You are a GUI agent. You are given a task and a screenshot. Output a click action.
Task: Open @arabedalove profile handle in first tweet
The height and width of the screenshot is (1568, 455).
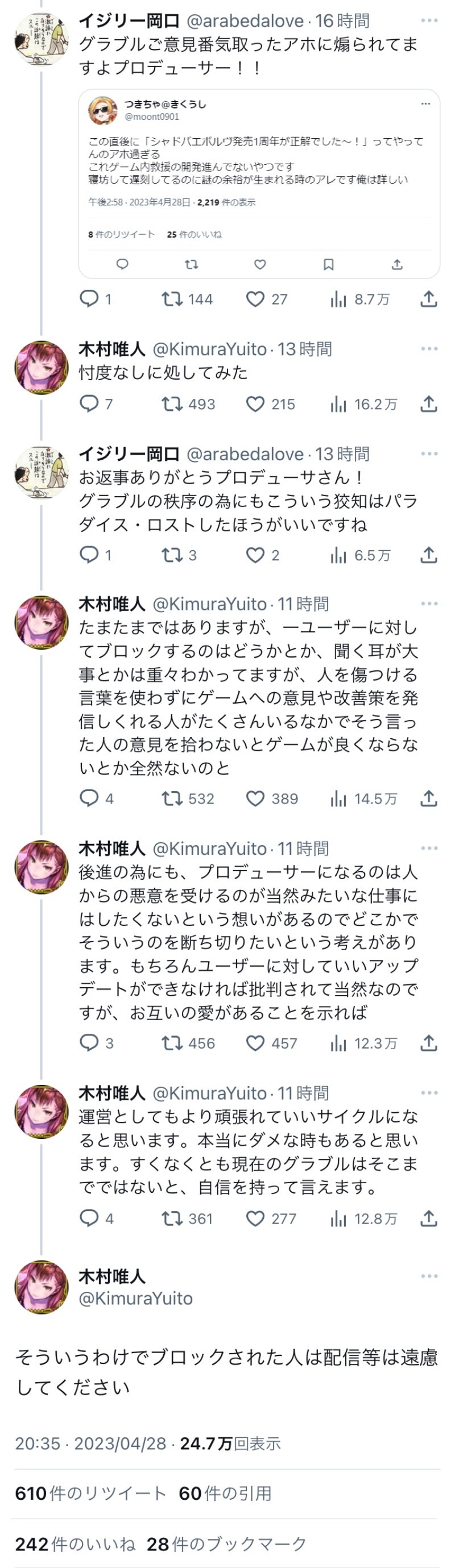(x=245, y=20)
